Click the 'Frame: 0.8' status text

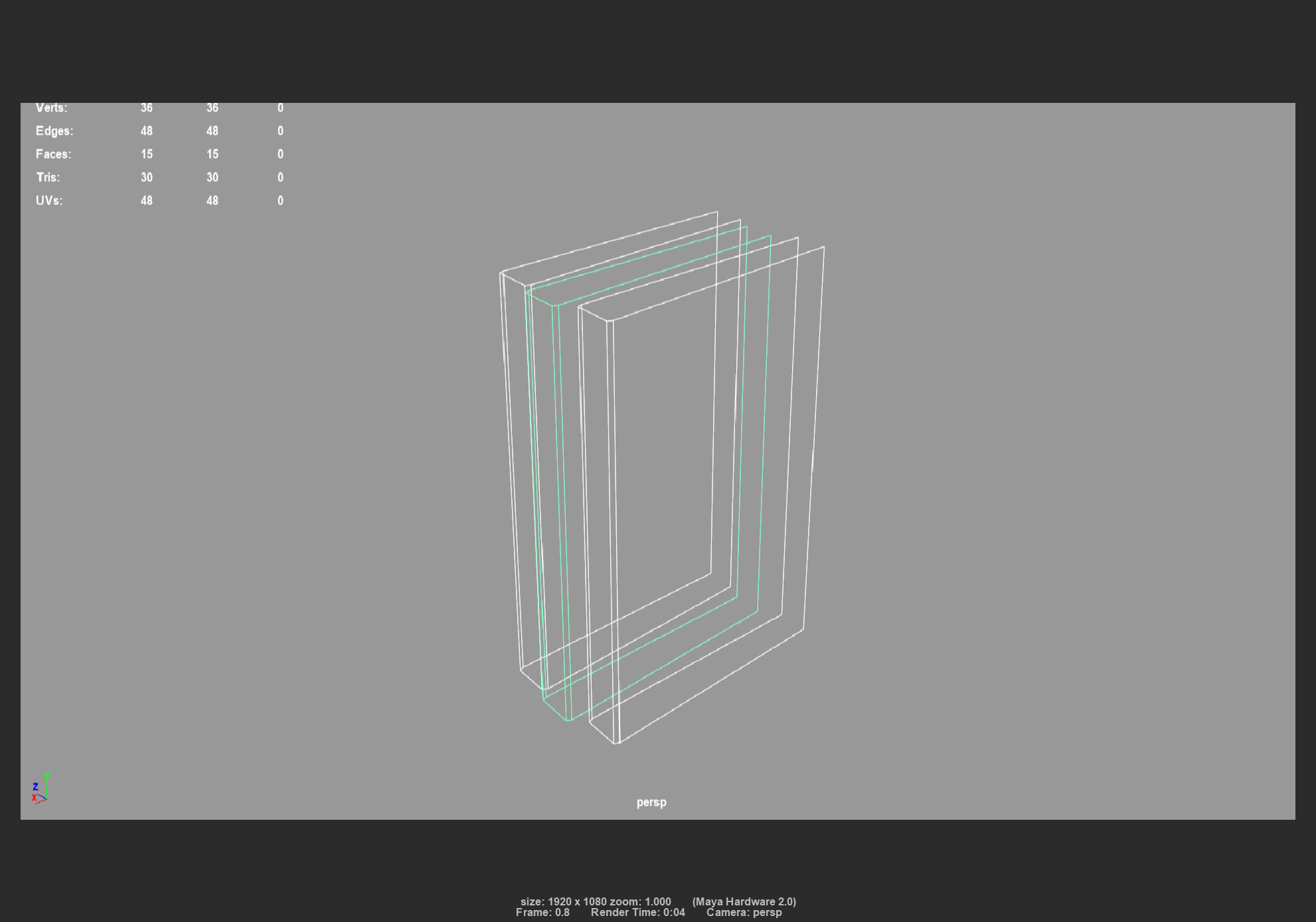point(542,913)
